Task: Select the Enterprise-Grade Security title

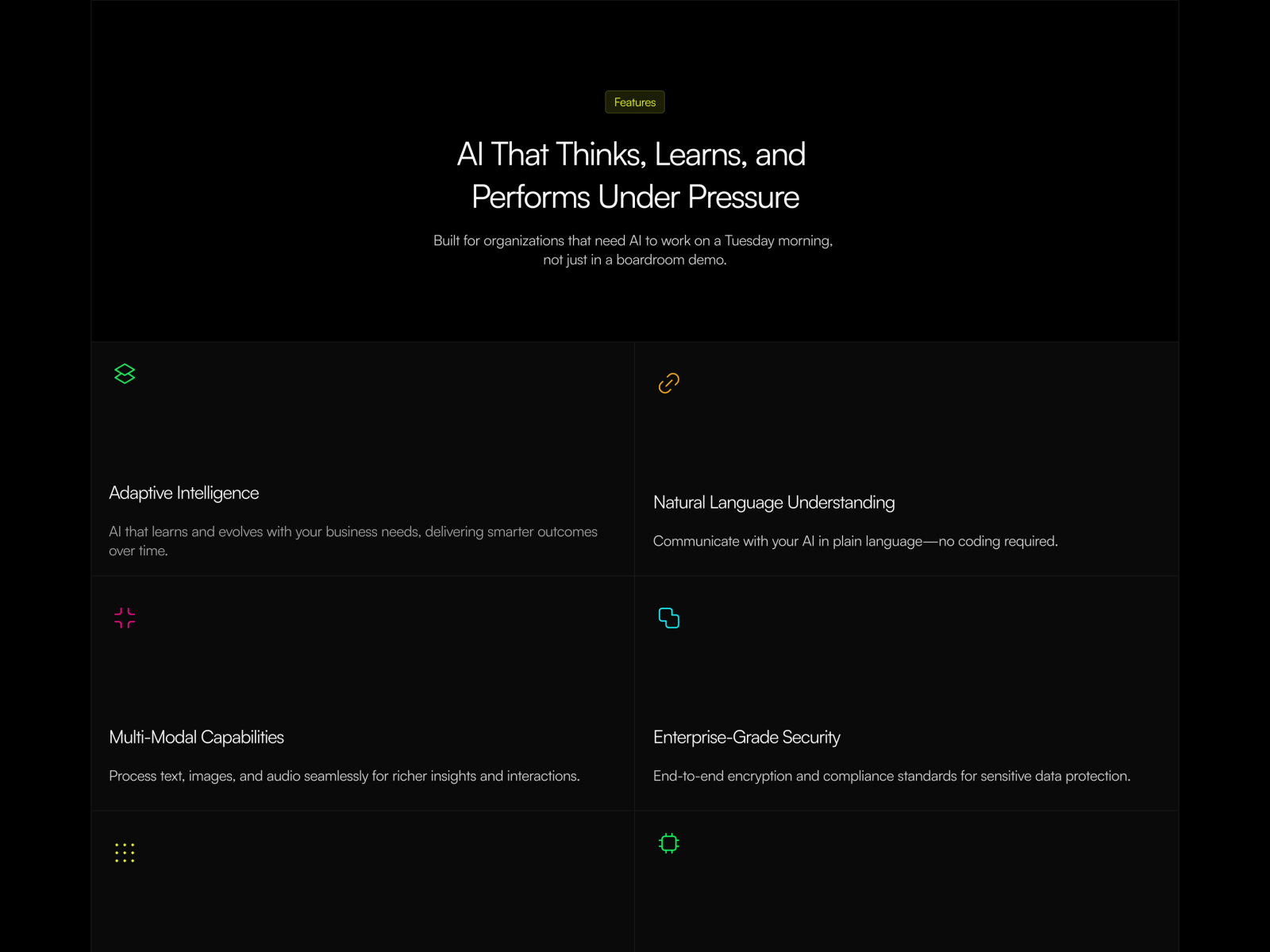Action: point(747,737)
